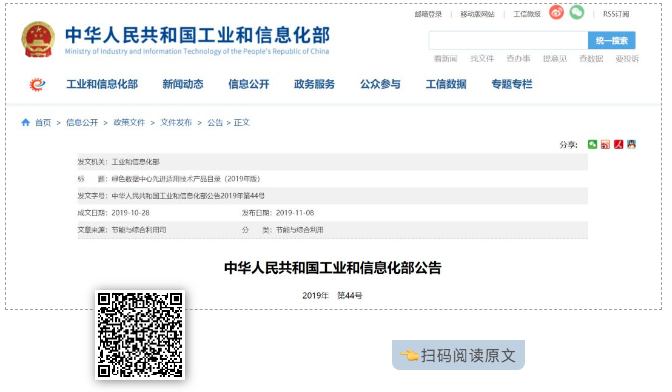Click the national emblem logo

pos(38,39)
